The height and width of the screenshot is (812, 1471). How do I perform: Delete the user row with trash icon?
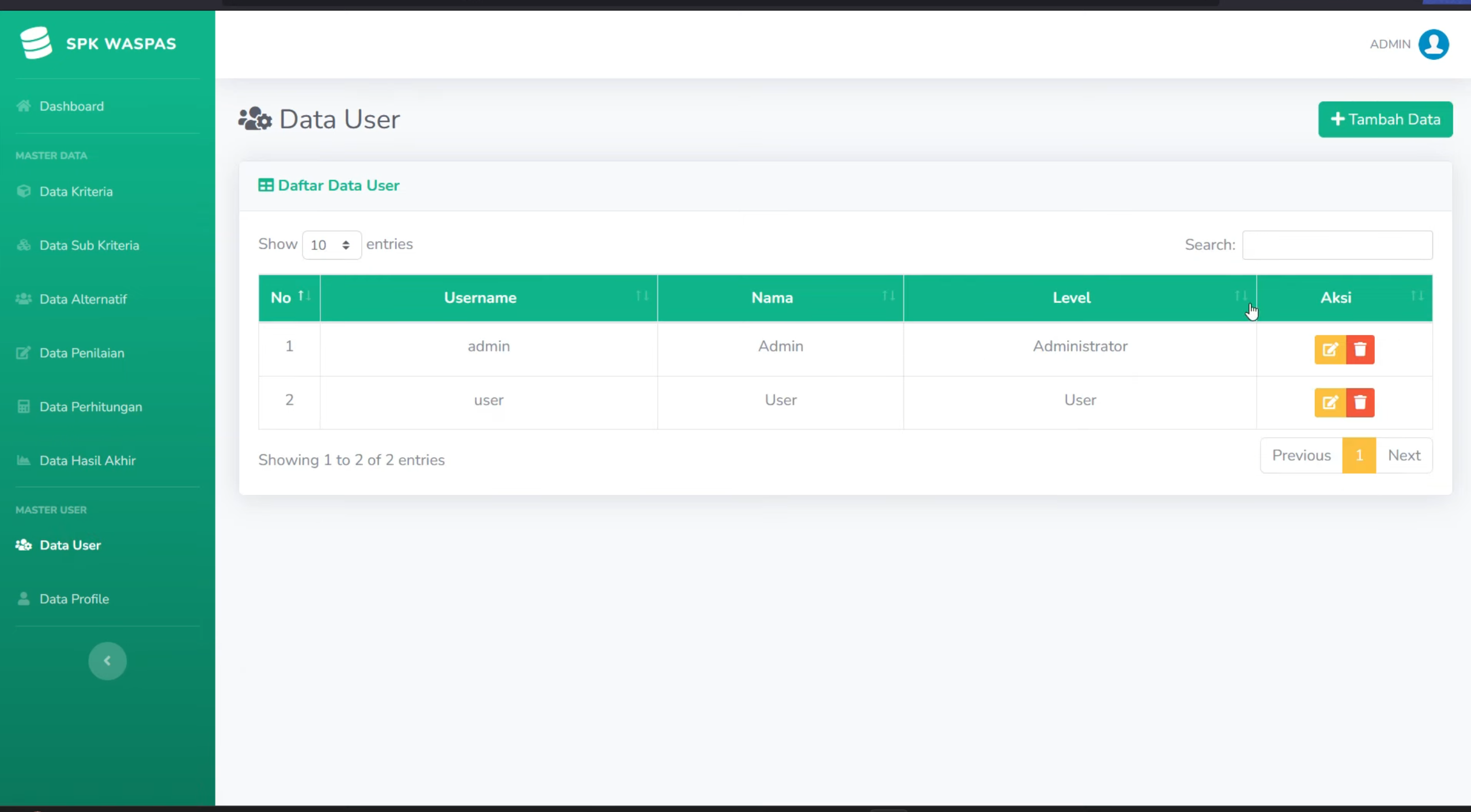pos(1360,403)
